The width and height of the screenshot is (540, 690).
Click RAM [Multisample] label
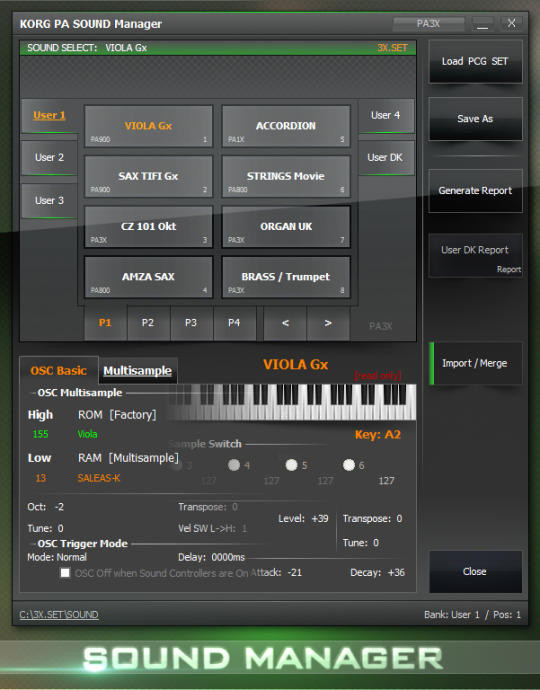tap(129, 458)
